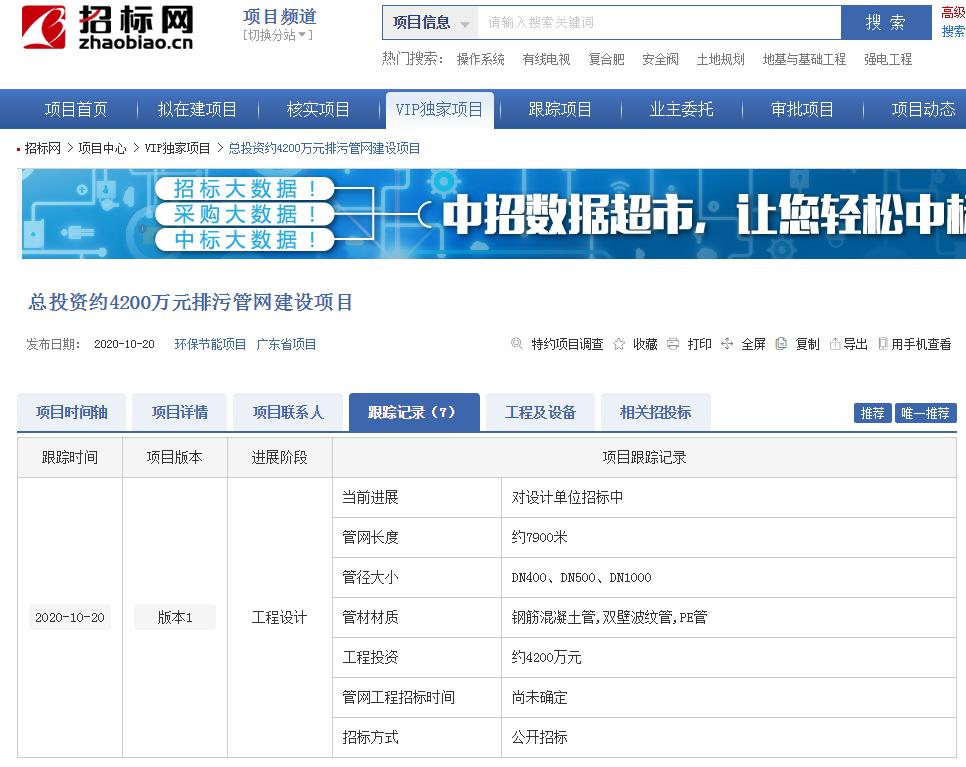Search hot keyword 操作系统
The width and height of the screenshot is (966, 767).
(481, 59)
